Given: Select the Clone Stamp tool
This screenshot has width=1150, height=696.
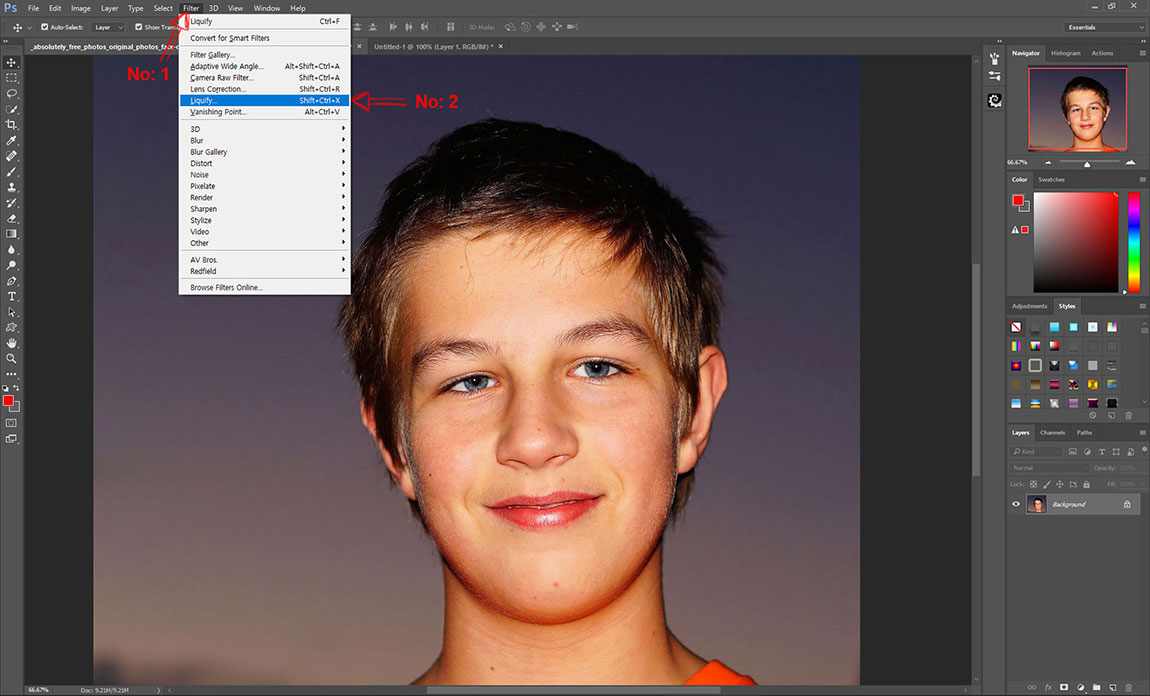Looking at the screenshot, I should (11, 187).
